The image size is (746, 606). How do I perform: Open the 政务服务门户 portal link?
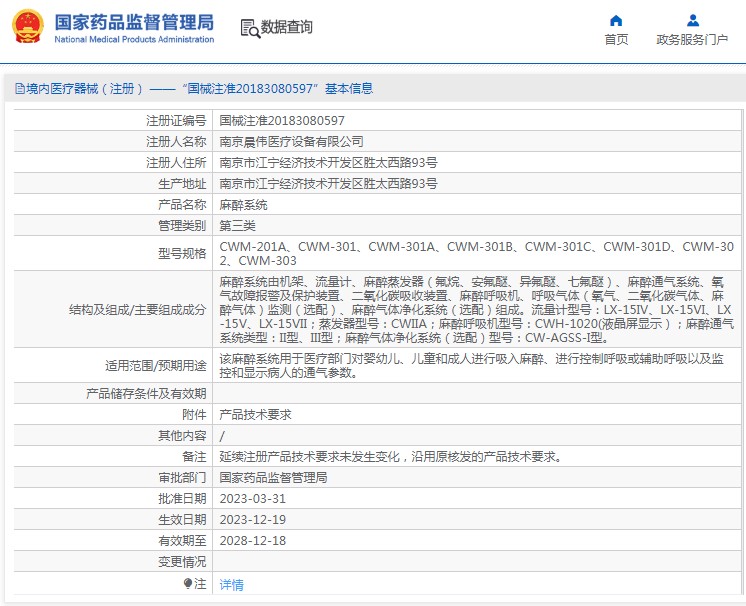point(692,40)
